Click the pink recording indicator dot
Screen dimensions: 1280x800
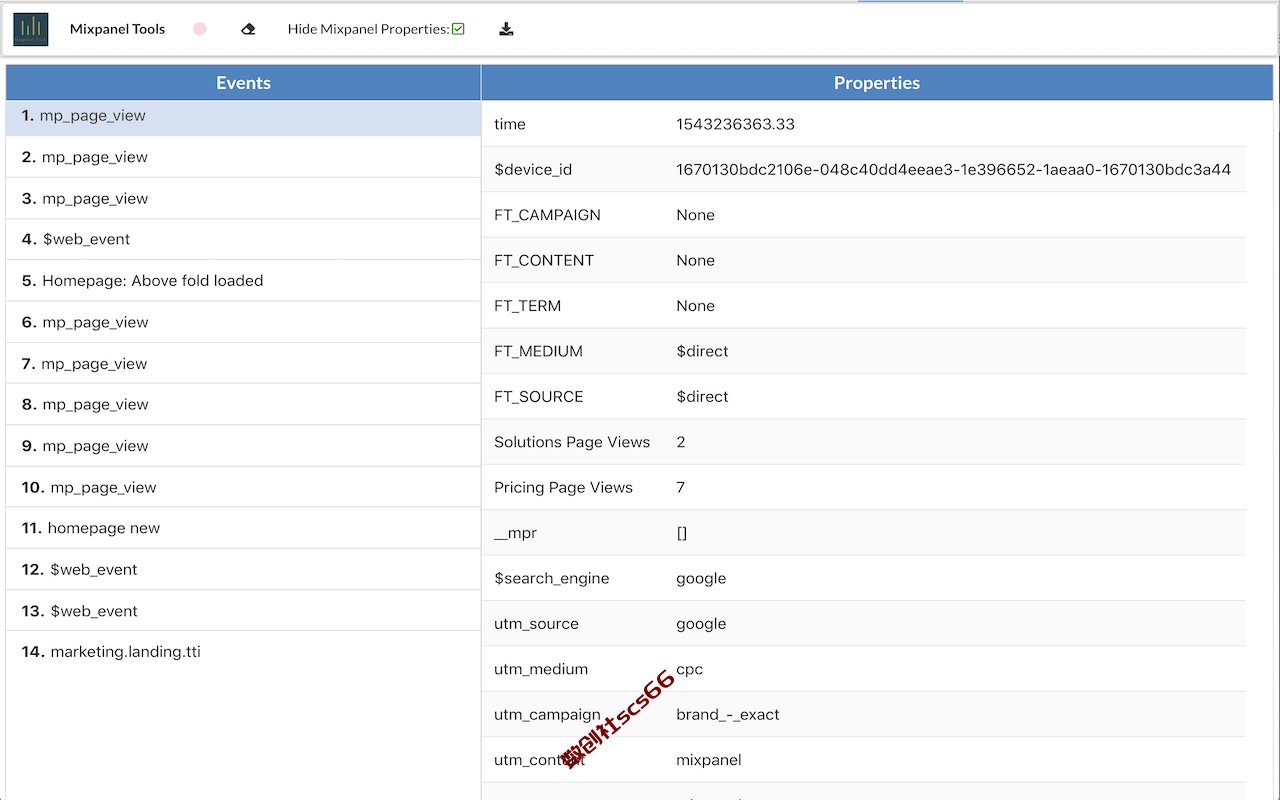point(200,29)
